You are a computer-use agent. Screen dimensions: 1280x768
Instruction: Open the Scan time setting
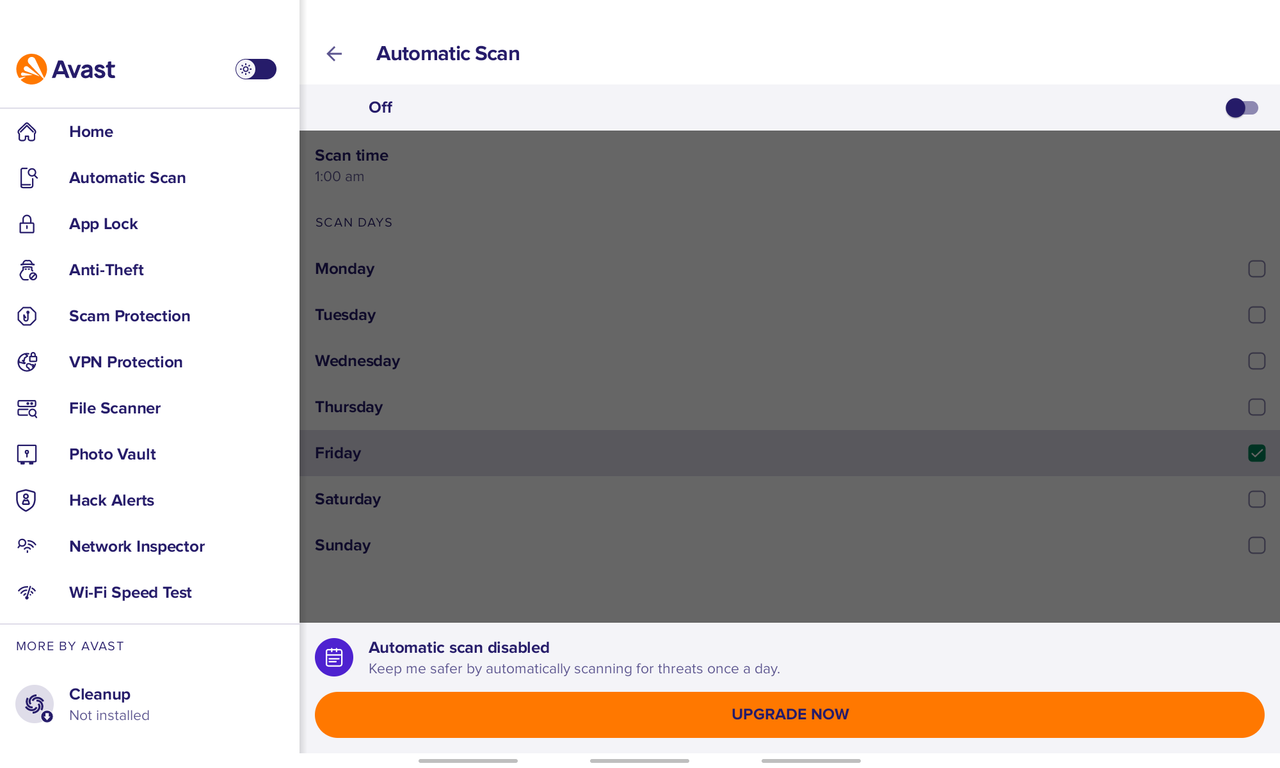[790, 165]
